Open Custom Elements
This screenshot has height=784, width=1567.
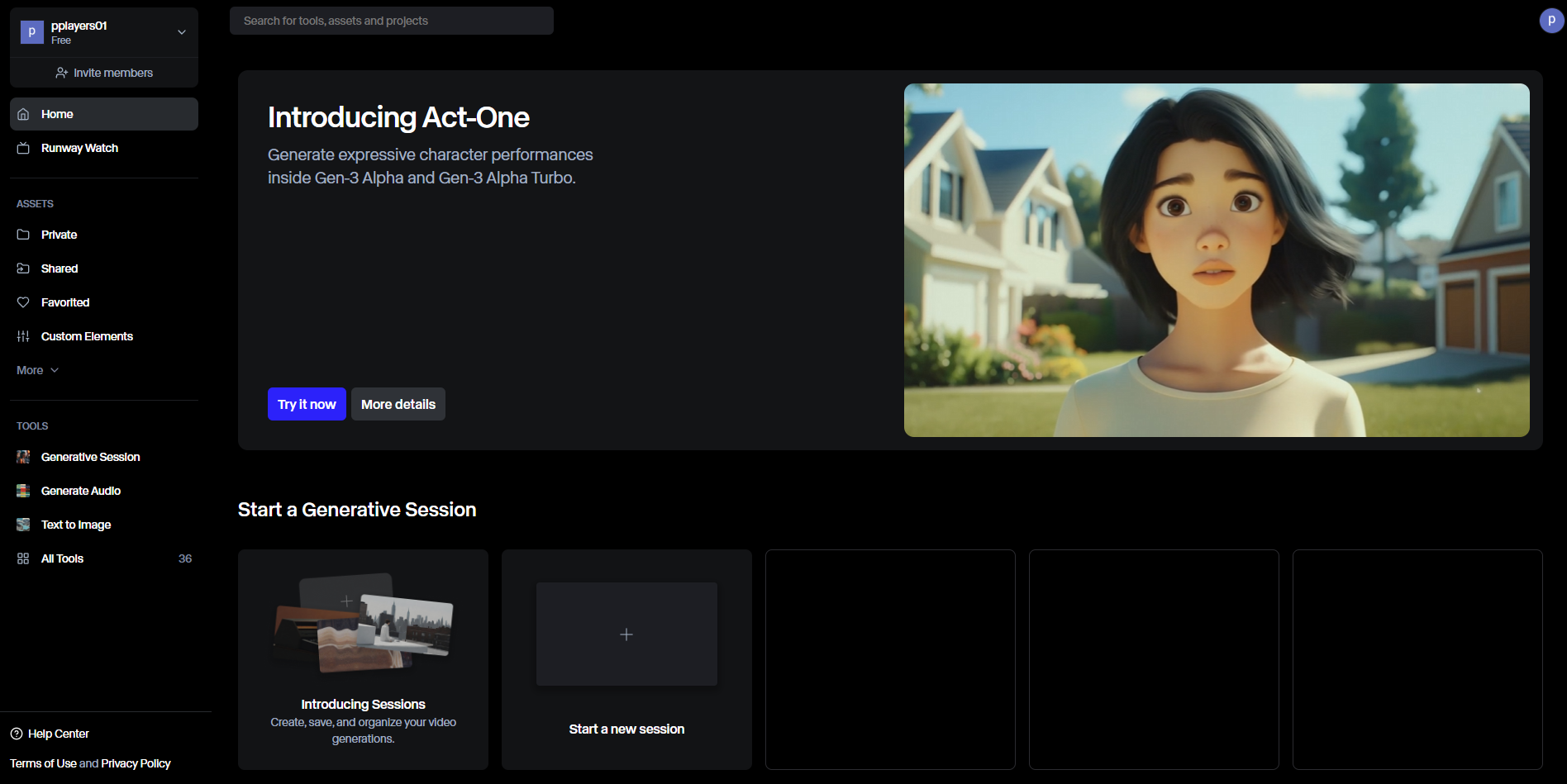[104, 336]
